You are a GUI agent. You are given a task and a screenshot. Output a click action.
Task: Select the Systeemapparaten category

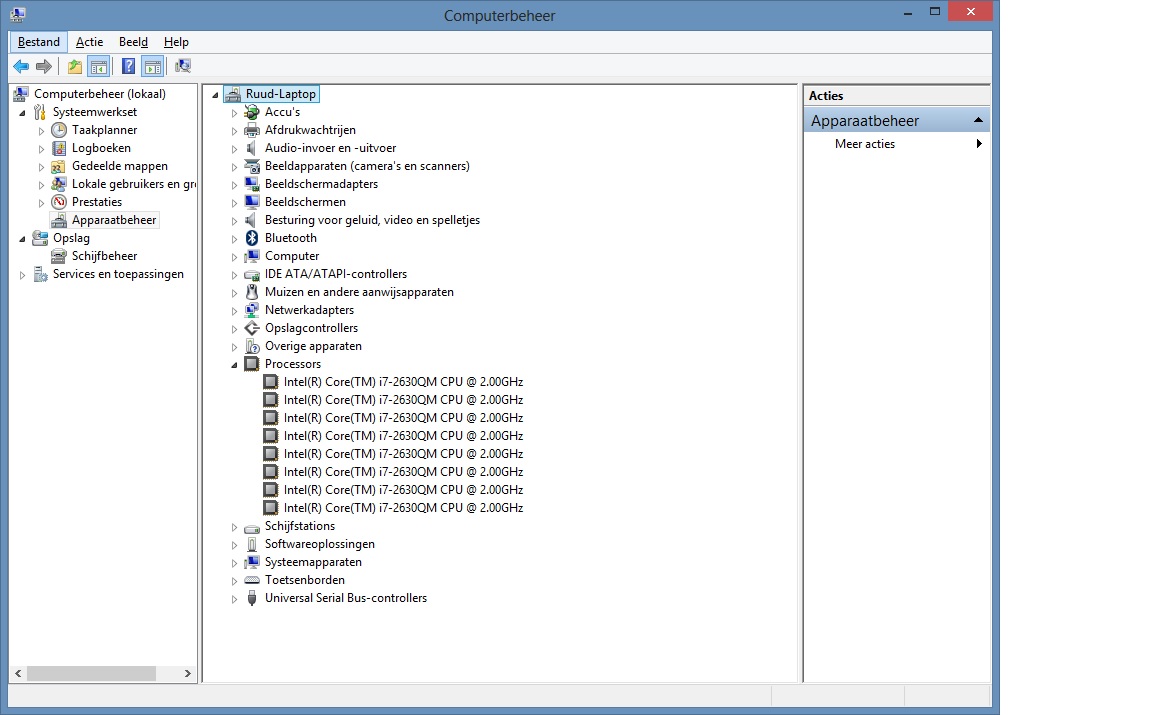[313, 562]
